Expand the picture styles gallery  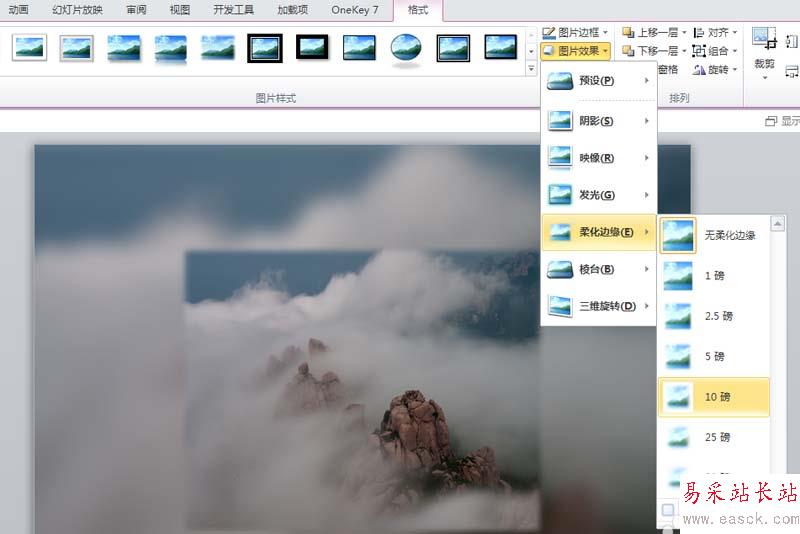(x=531, y=68)
